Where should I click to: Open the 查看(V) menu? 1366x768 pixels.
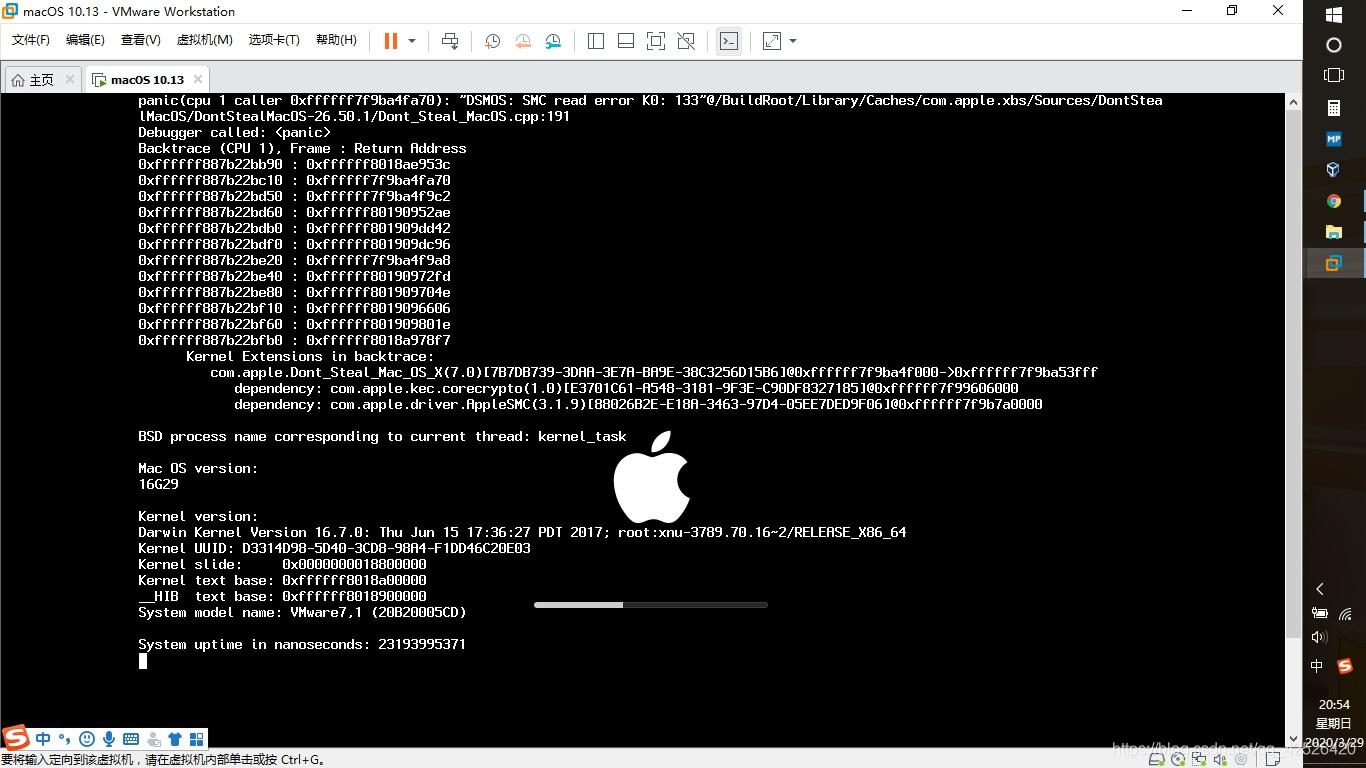141,40
